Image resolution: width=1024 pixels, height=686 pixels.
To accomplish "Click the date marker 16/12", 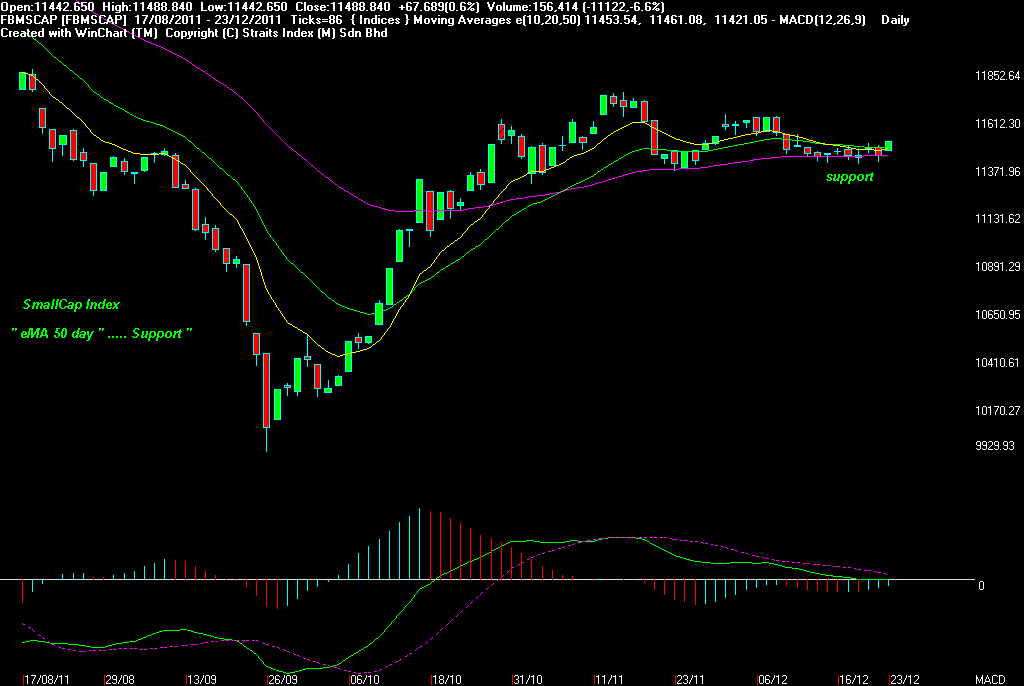I will point(854,679).
